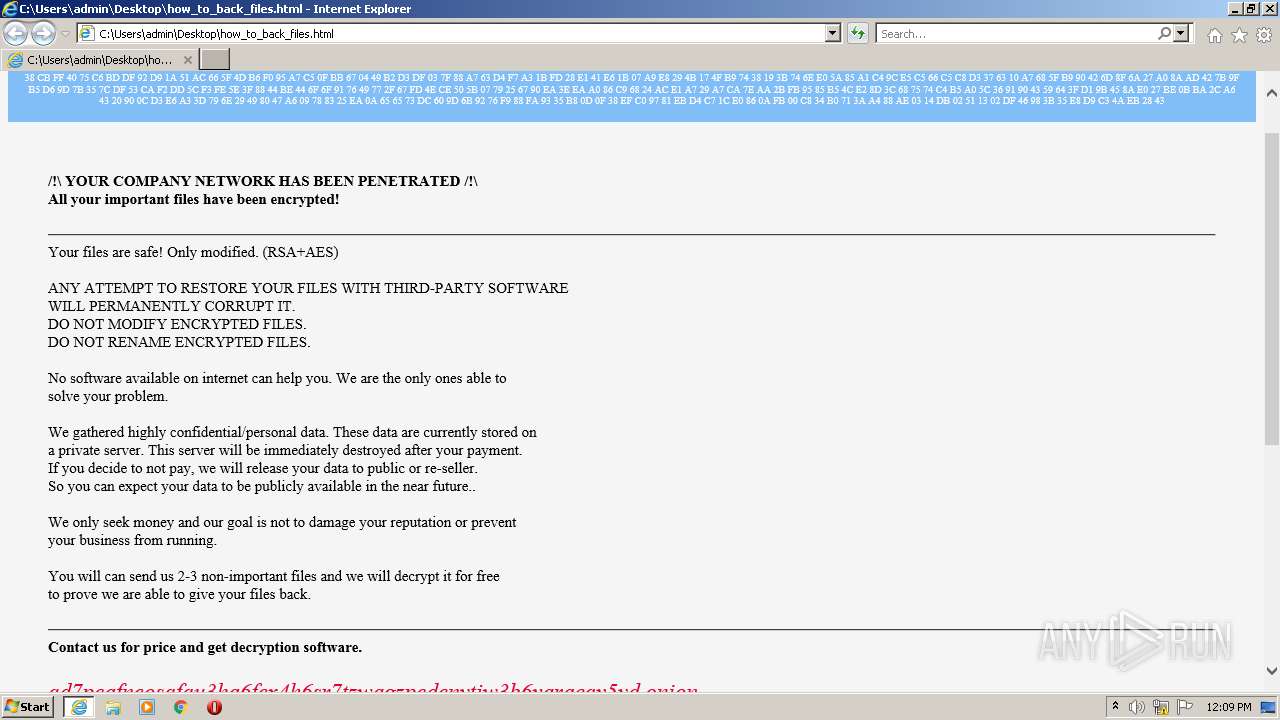Click 'No software available on internet' line
1280x720 pixels.
277,378
